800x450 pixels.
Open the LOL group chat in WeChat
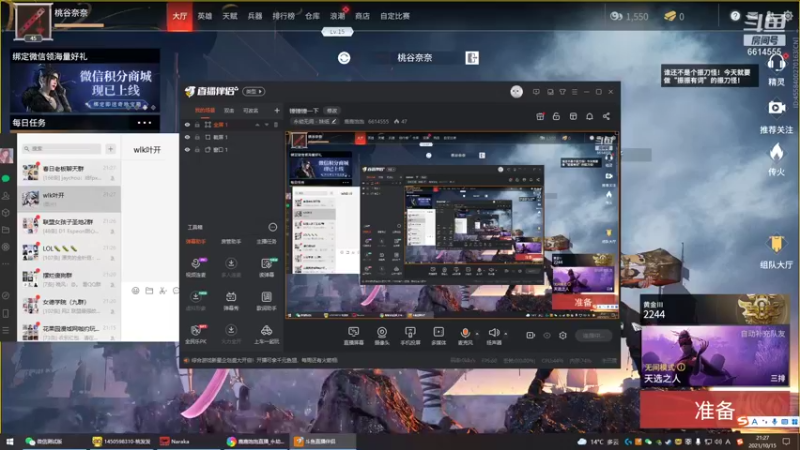(69, 252)
